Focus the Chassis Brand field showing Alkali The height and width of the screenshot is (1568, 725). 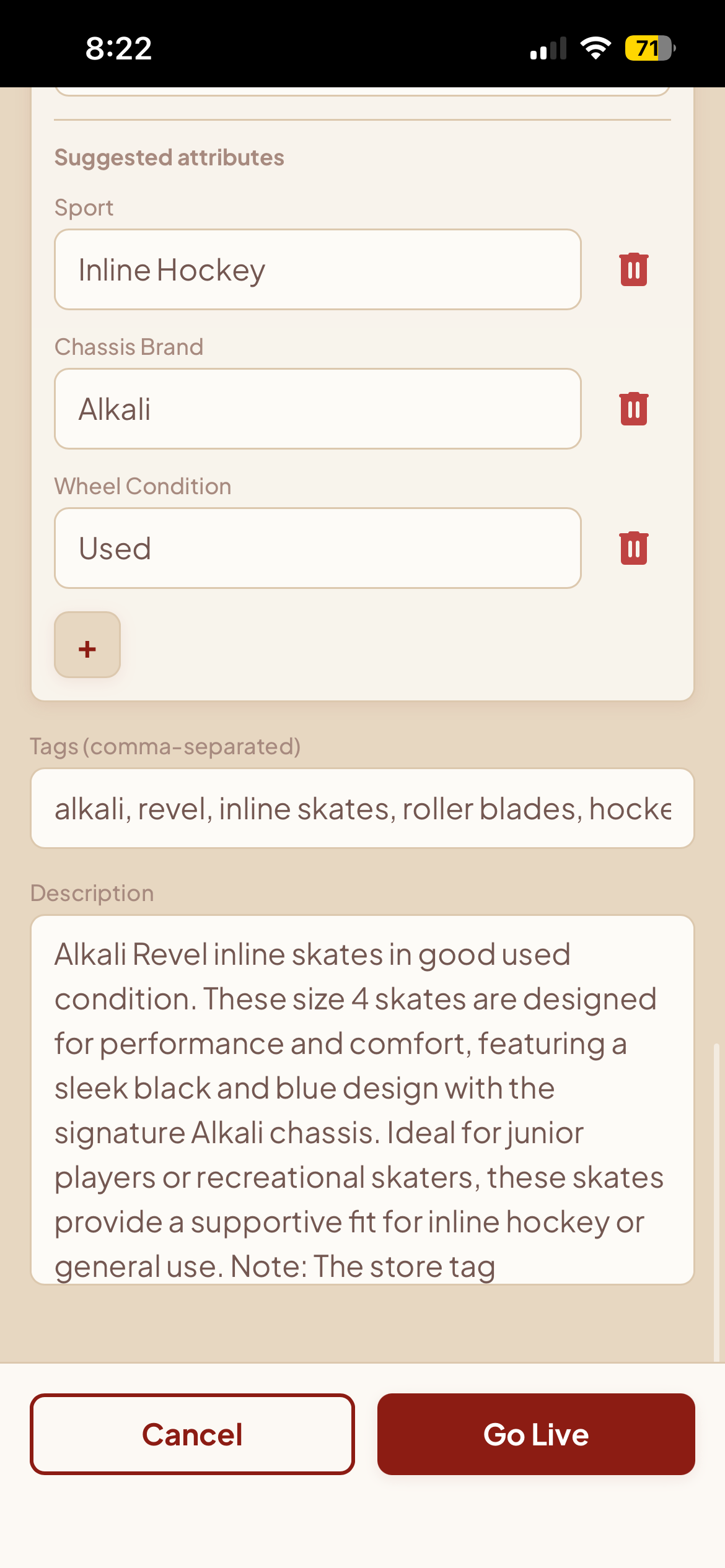point(318,409)
